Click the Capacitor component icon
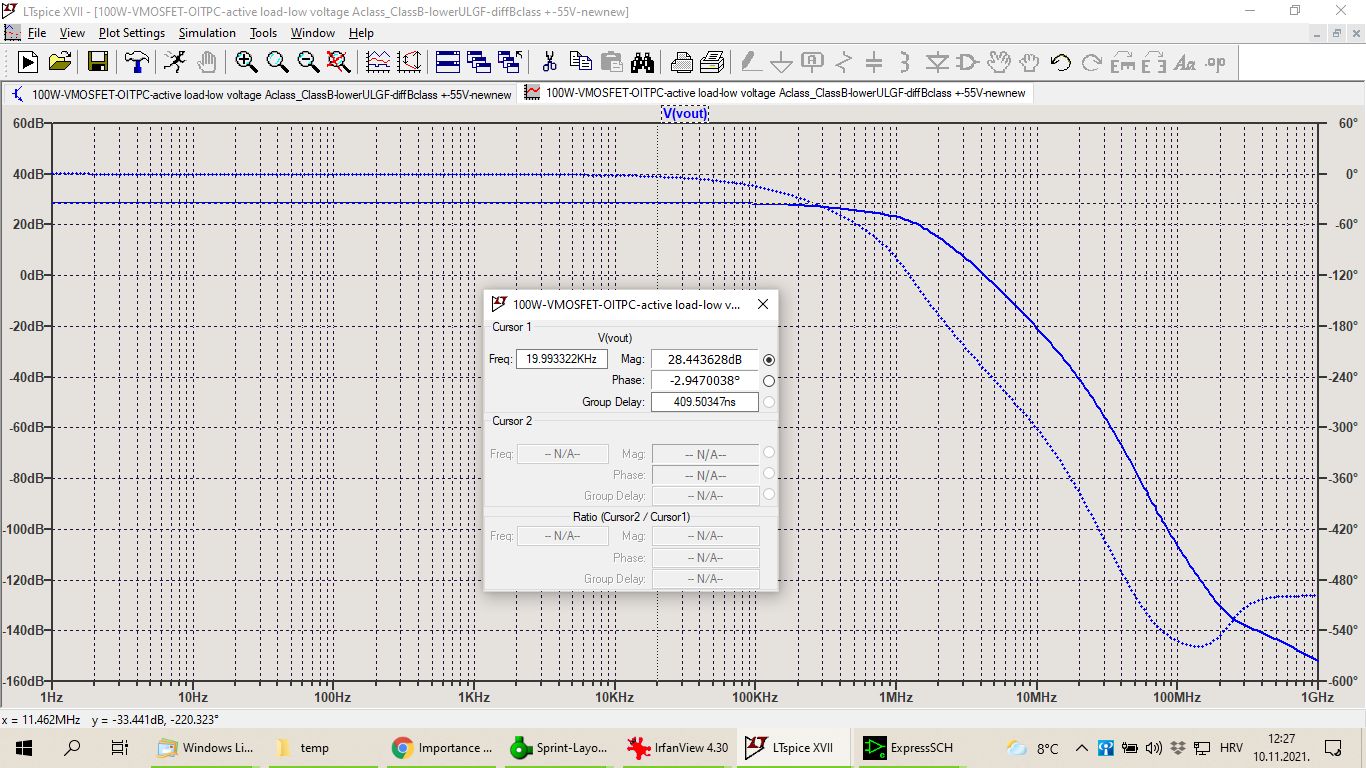The width and height of the screenshot is (1366, 768). click(874, 62)
